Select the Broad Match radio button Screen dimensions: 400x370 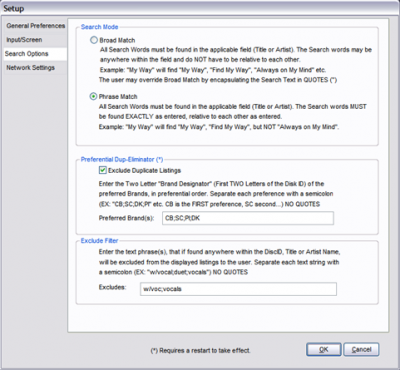94,40
